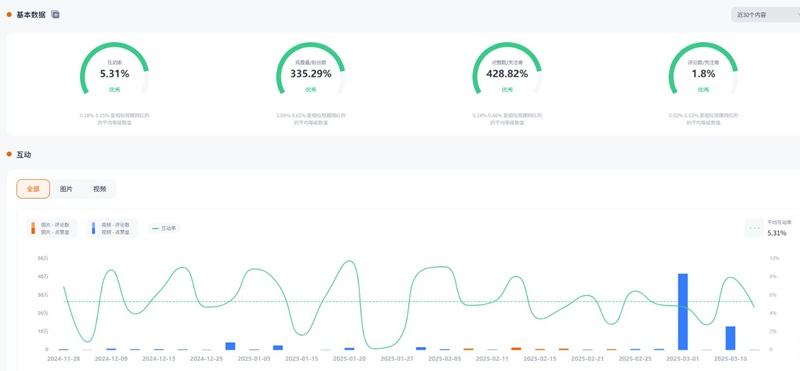
Task: Click the 2025-01-15 axis date label
Action: (x=302, y=359)
